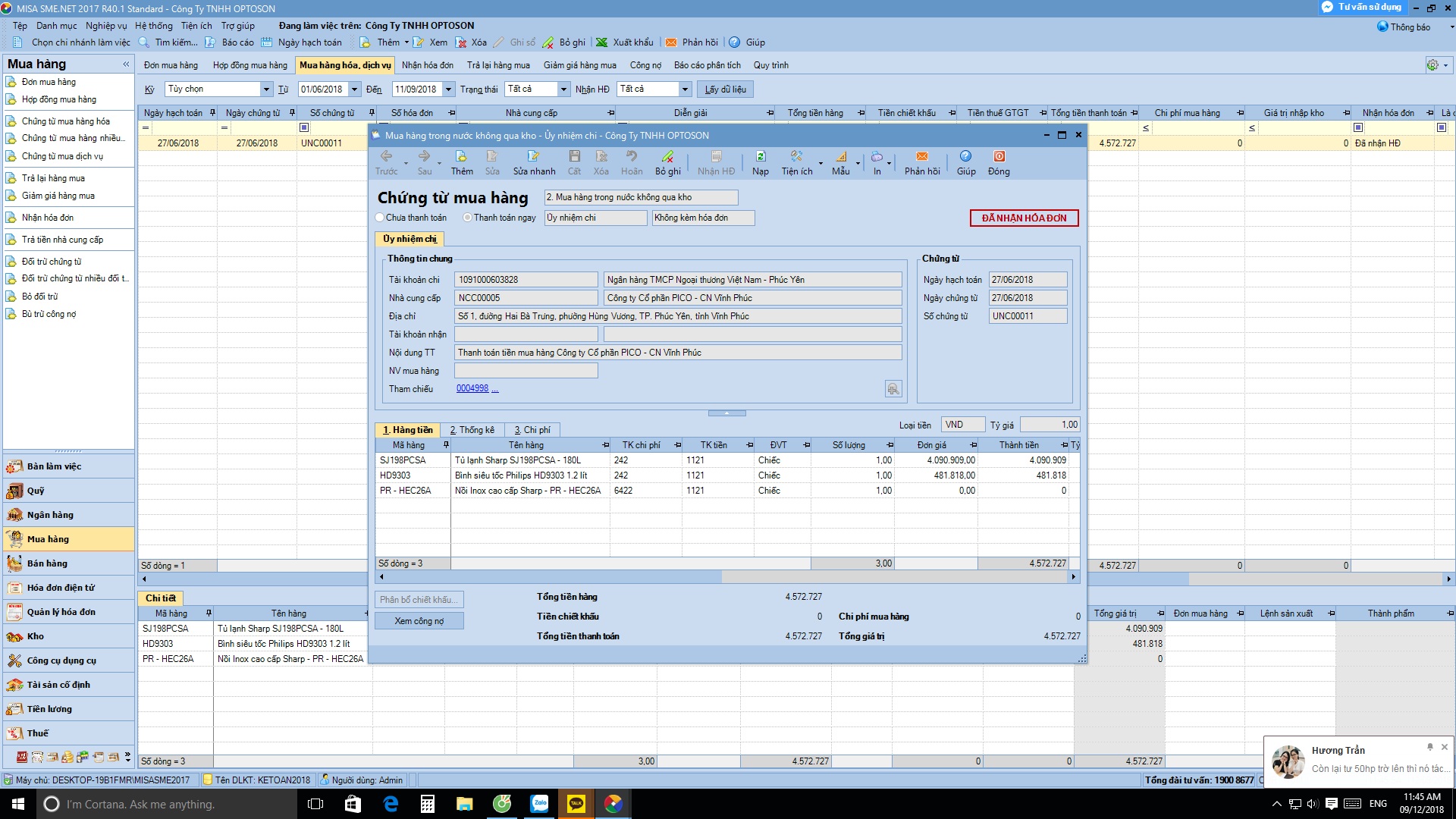Screen dimensions: 1456x819
Task: Click the Xem công nợ button
Action: point(419,621)
